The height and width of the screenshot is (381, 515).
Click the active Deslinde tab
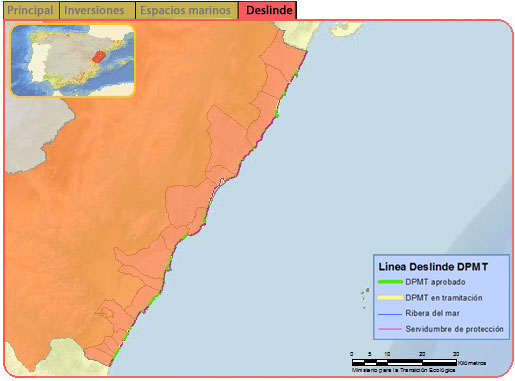pos(268,10)
